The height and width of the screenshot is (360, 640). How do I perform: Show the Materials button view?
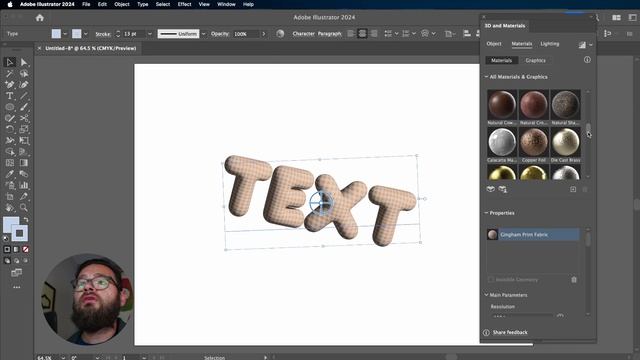pyautogui.click(x=502, y=60)
